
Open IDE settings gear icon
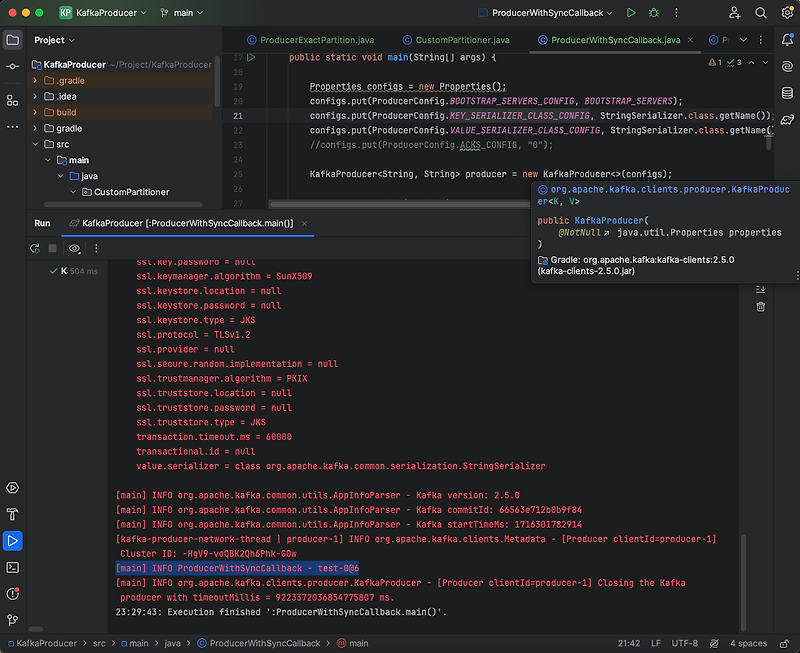click(787, 13)
